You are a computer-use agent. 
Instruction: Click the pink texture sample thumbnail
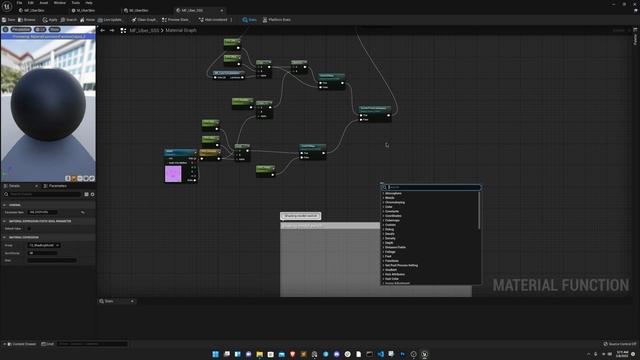click(x=173, y=174)
